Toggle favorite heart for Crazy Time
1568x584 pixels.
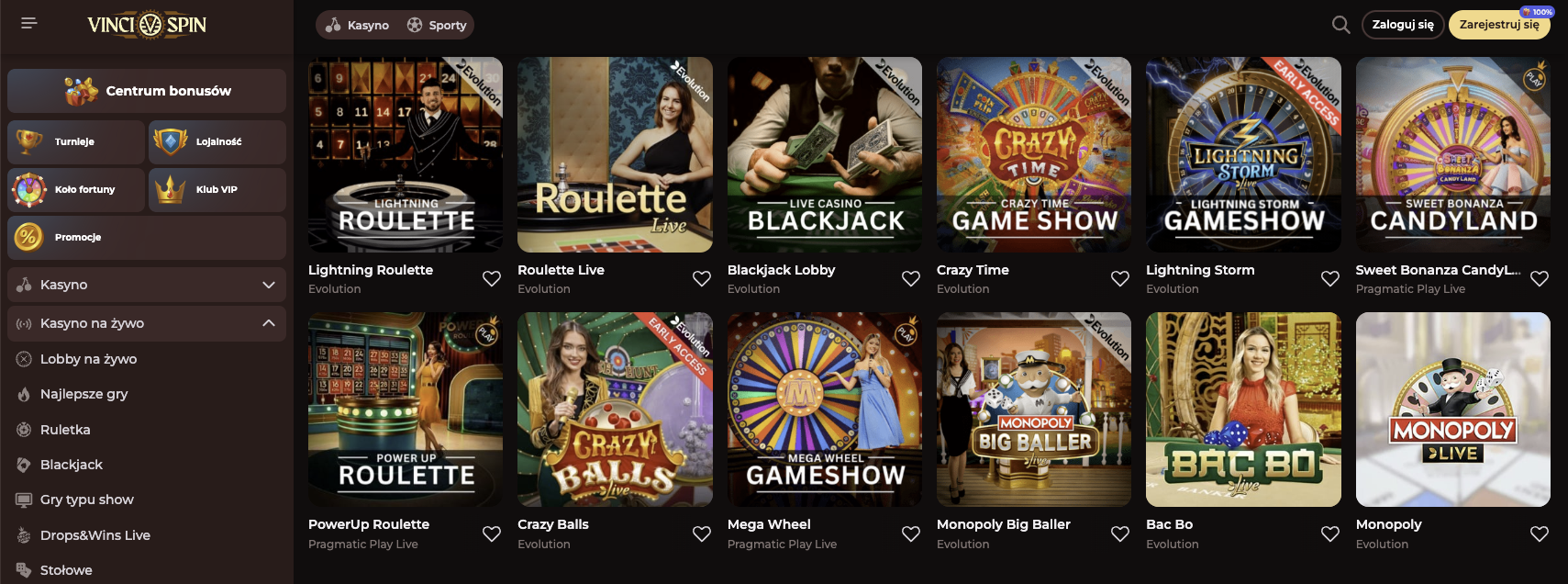tap(1120, 278)
